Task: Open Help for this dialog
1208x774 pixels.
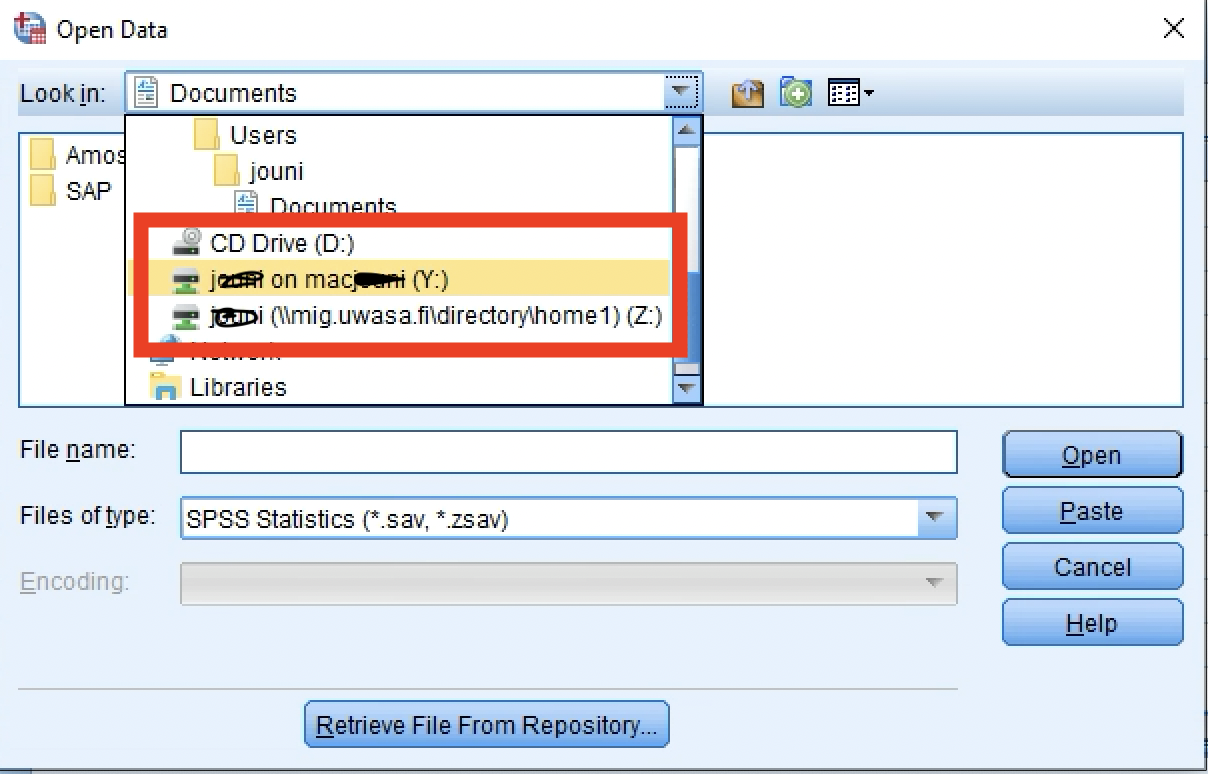Action: 1092,623
